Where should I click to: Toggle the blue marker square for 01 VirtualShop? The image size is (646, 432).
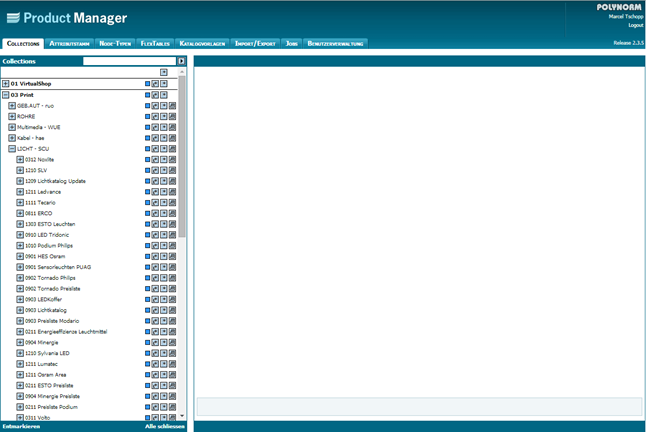[x=148, y=84]
